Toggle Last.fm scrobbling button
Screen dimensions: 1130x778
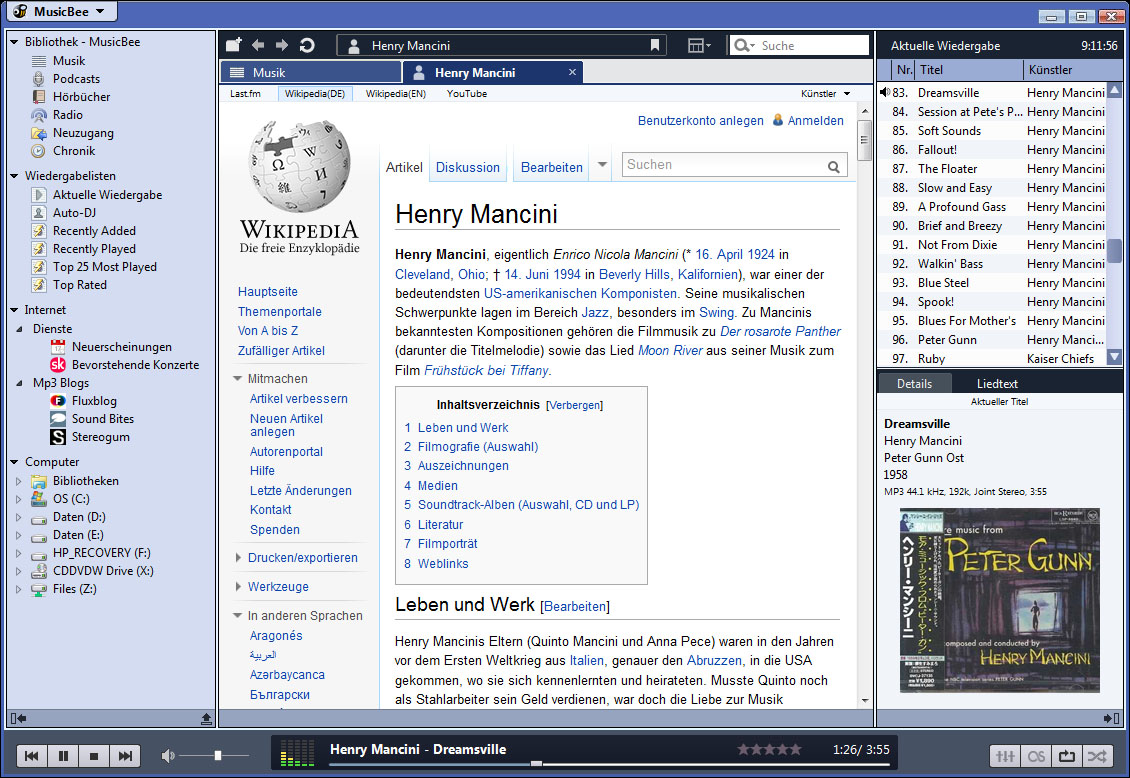click(1036, 756)
